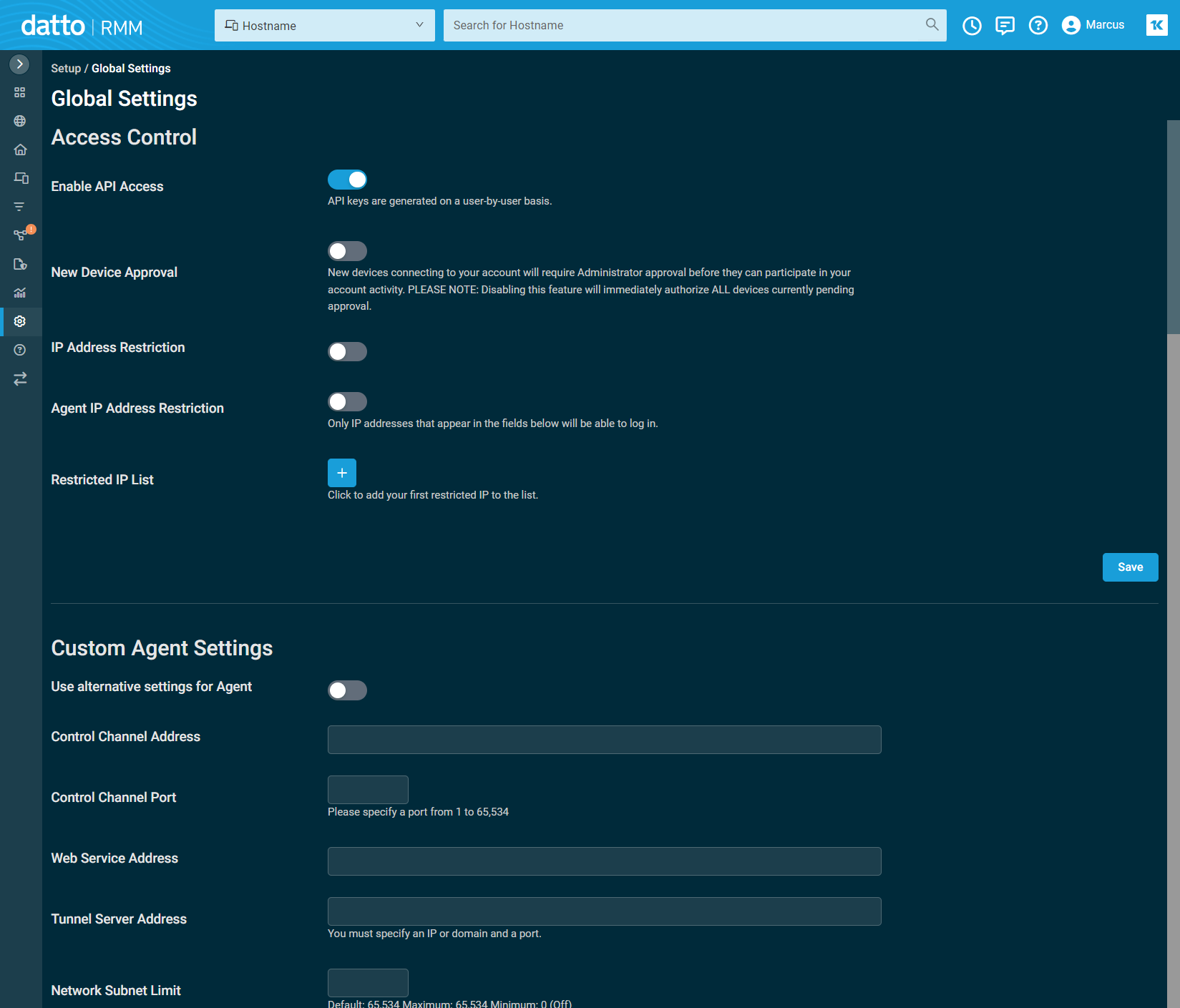Viewport: 1180px width, 1008px height.
Task: Open the home sites icon in sidebar
Action: click(x=20, y=150)
